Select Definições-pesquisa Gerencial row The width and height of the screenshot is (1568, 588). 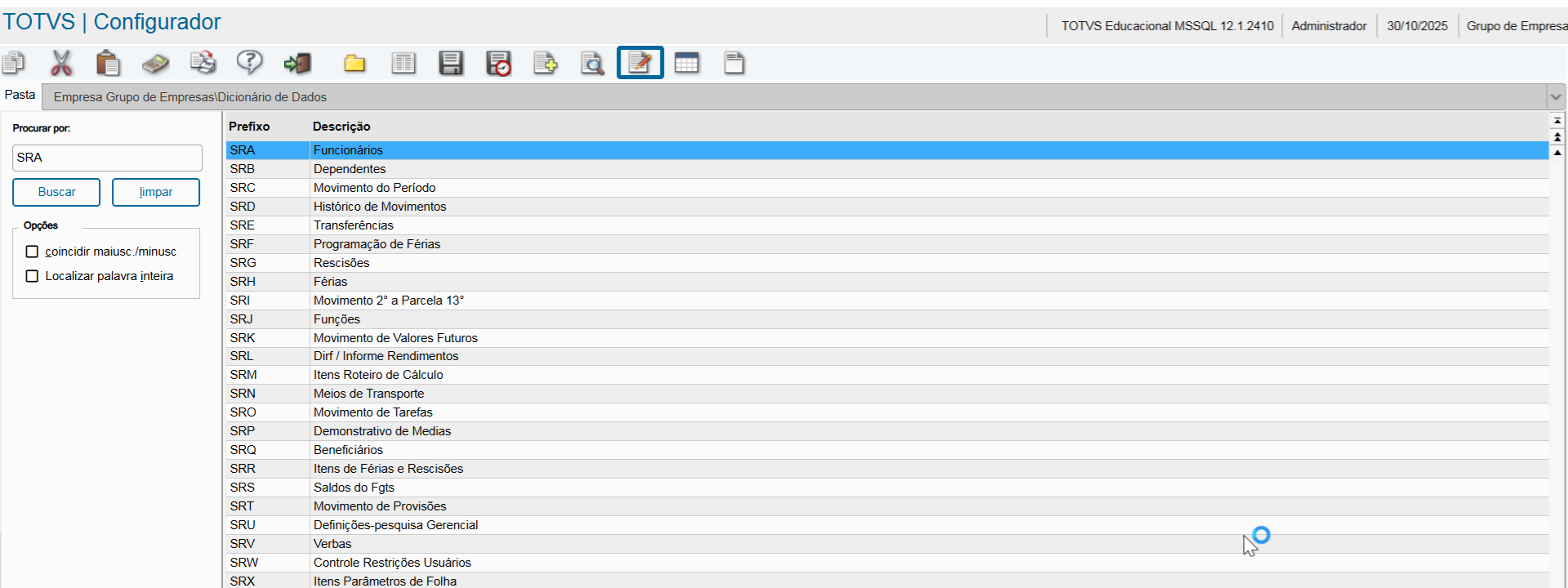tap(887, 525)
